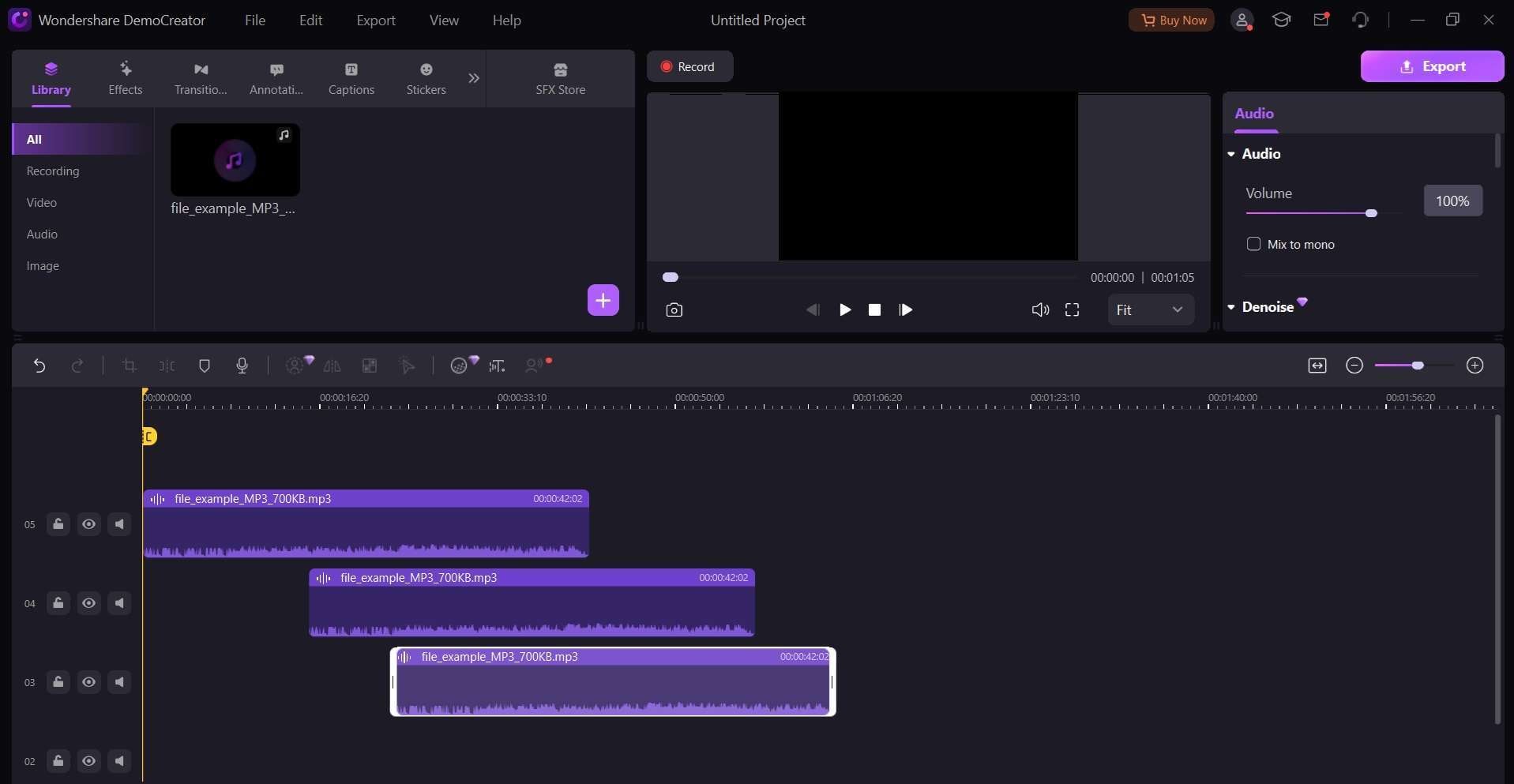The image size is (1514, 784).
Task: Toggle lock on track 04
Action: coord(58,603)
